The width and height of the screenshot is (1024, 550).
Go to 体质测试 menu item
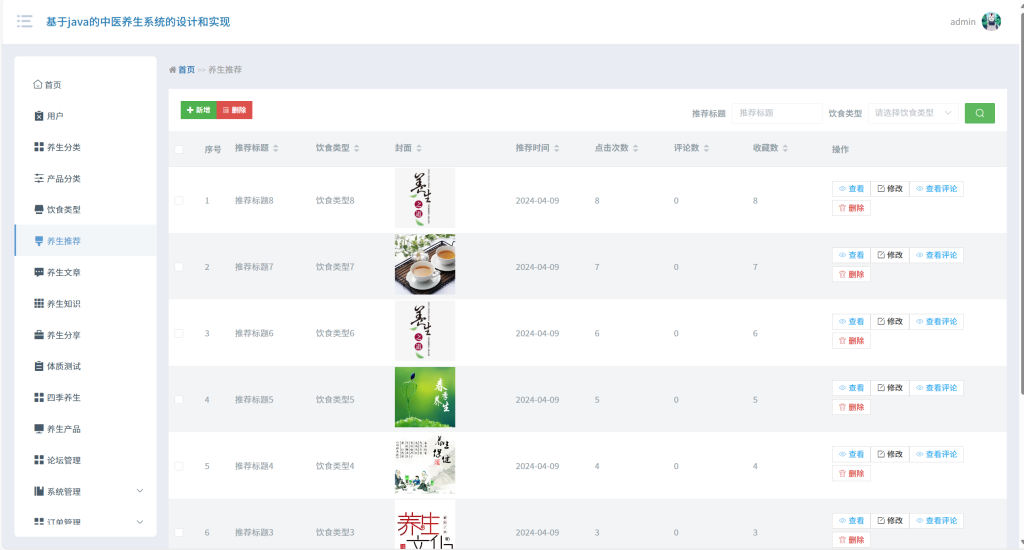(x=86, y=366)
